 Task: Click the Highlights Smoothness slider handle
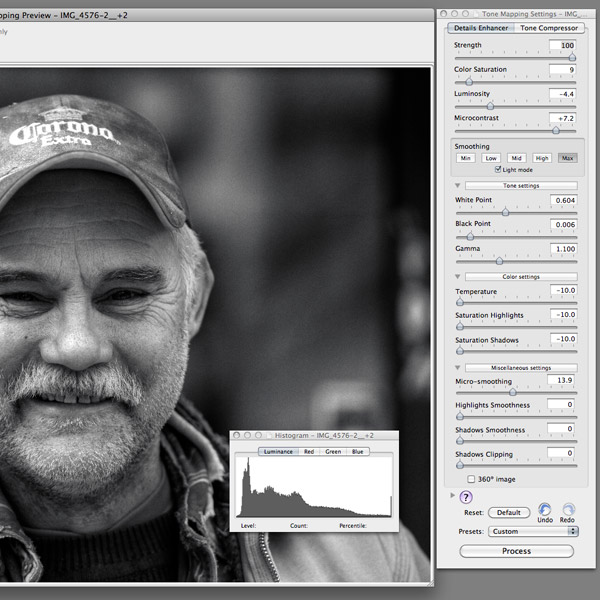[x=460, y=417]
